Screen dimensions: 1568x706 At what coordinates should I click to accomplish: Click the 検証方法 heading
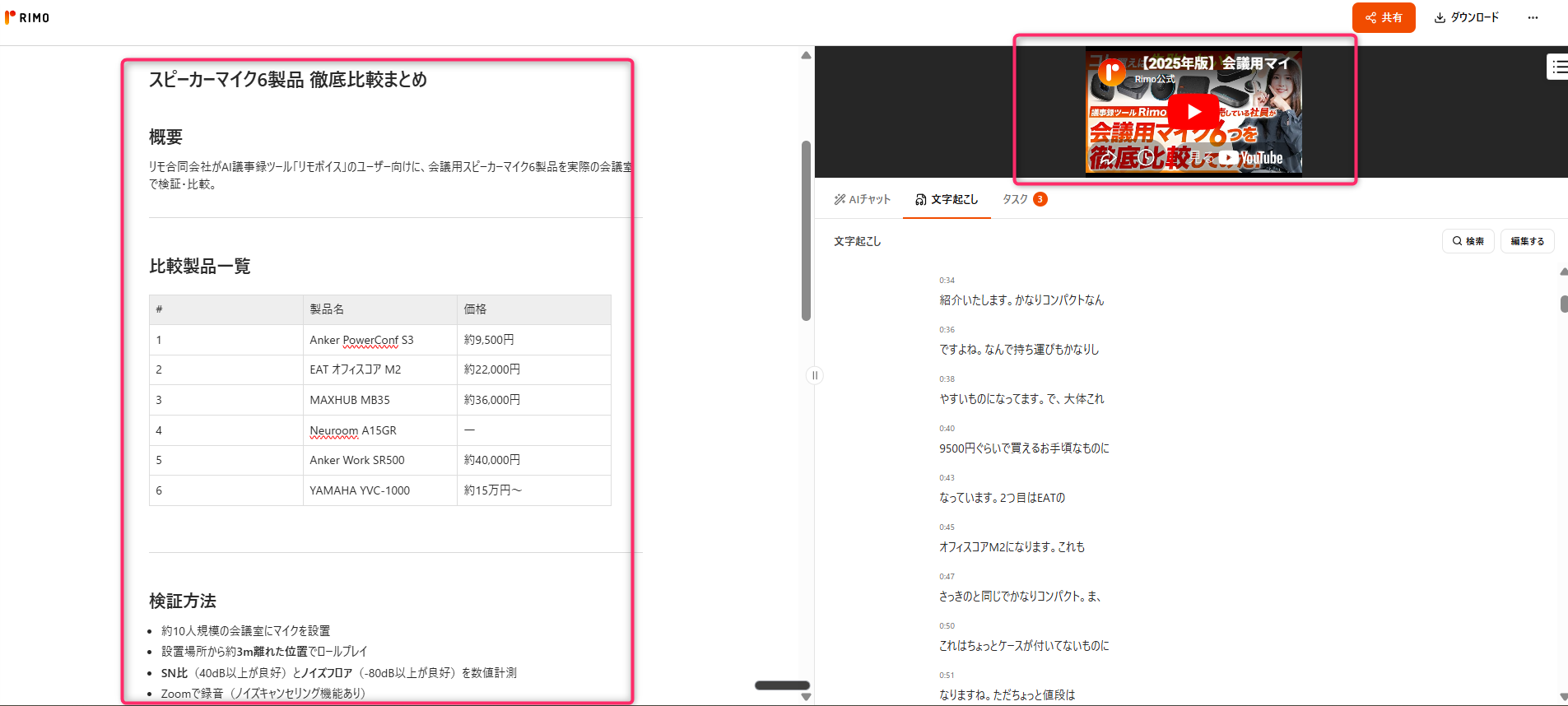pyautogui.click(x=183, y=601)
